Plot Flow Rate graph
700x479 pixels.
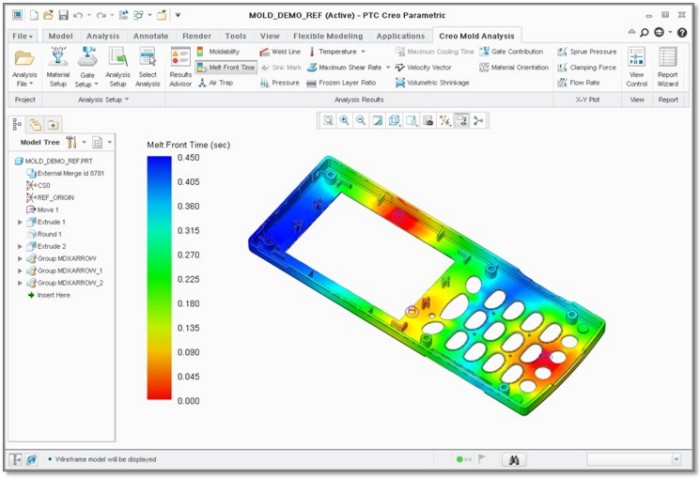[x=579, y=83]
